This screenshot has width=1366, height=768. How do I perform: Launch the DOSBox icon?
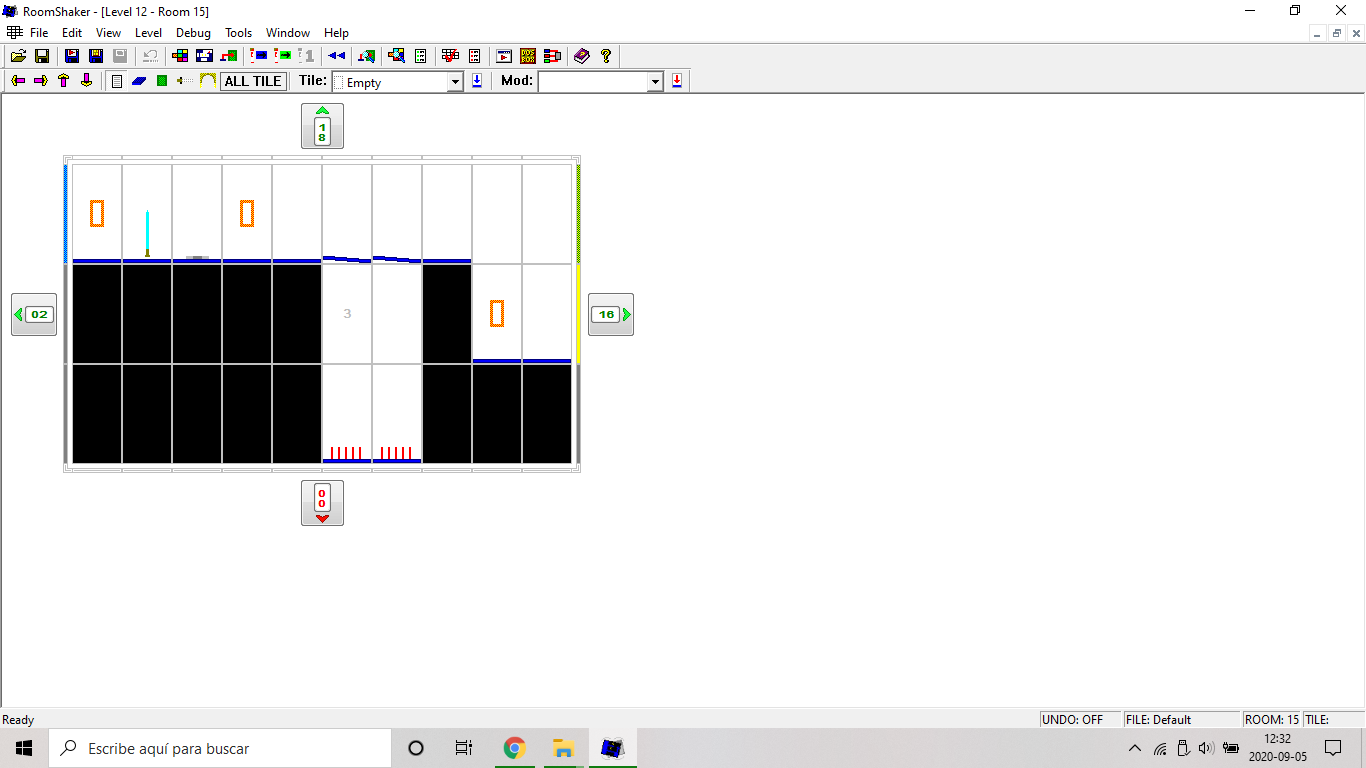528,56
